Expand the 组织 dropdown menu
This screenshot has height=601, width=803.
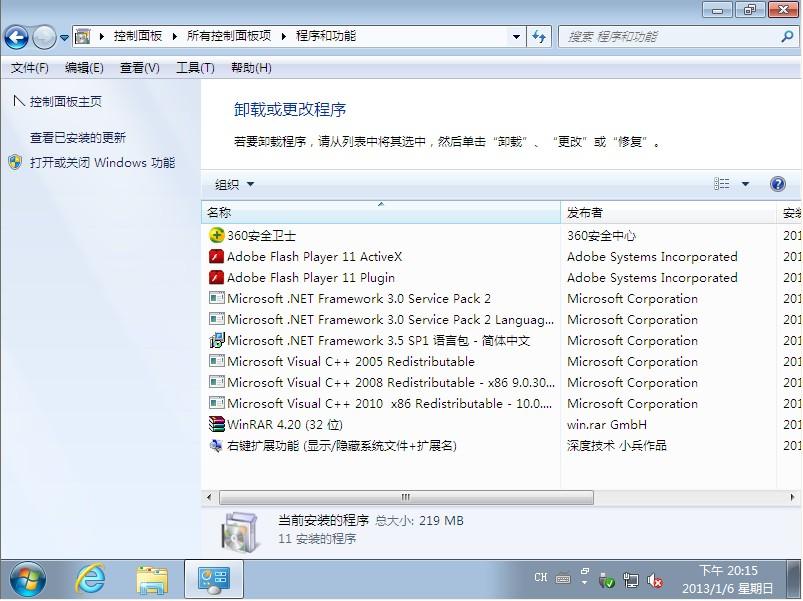[x=235, y=184]
